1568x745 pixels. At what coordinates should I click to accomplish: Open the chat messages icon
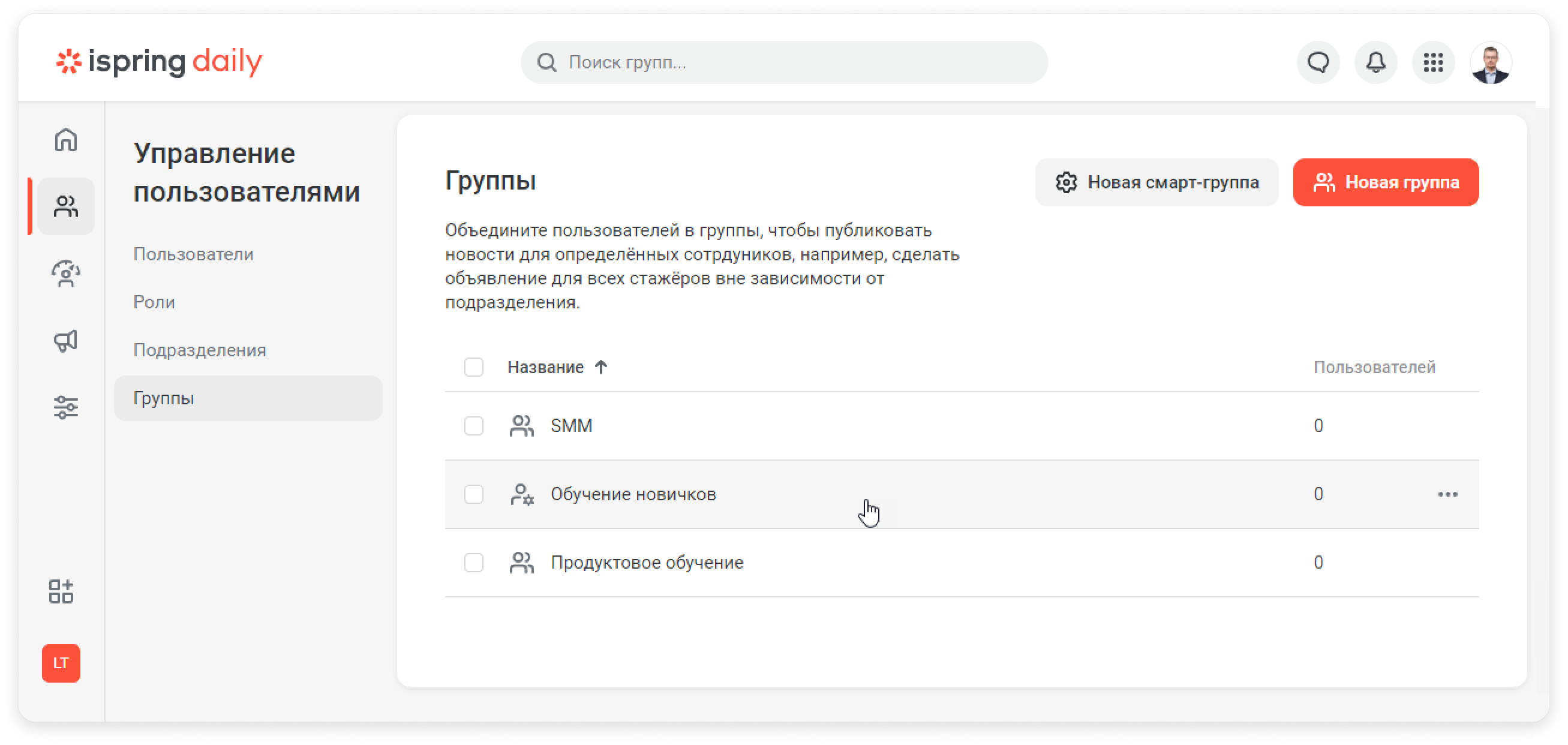pyautogui.click(x=1318, y=62)
